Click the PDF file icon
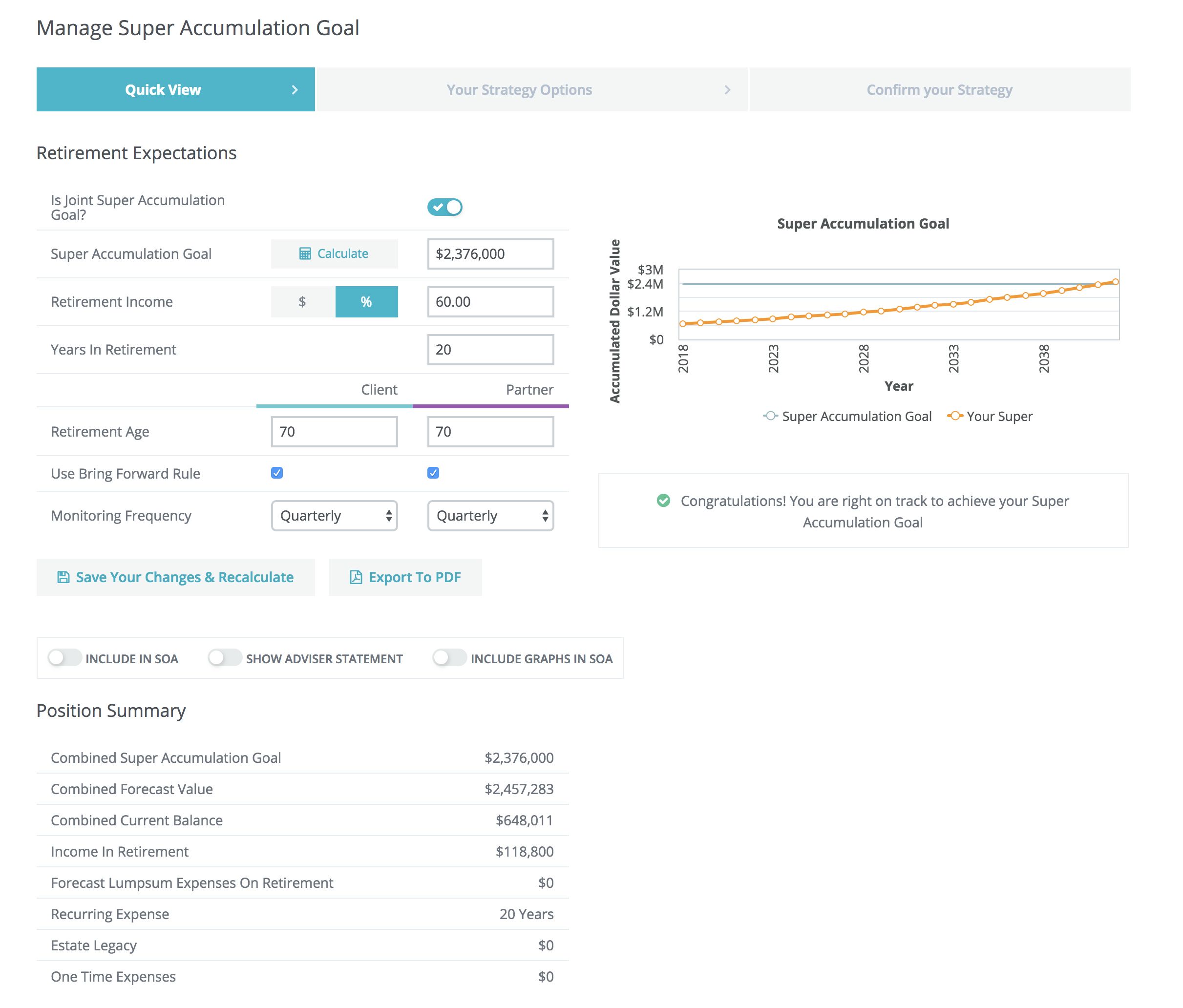The image size is (1183, 1008). point(356,577)
